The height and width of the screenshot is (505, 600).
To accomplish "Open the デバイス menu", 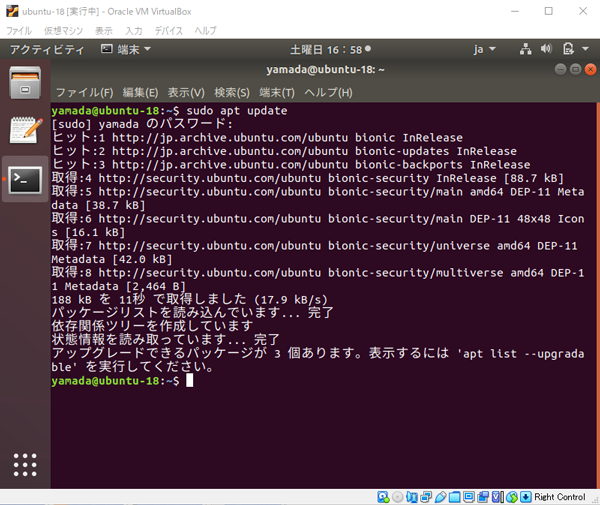I will click(168, 31).
